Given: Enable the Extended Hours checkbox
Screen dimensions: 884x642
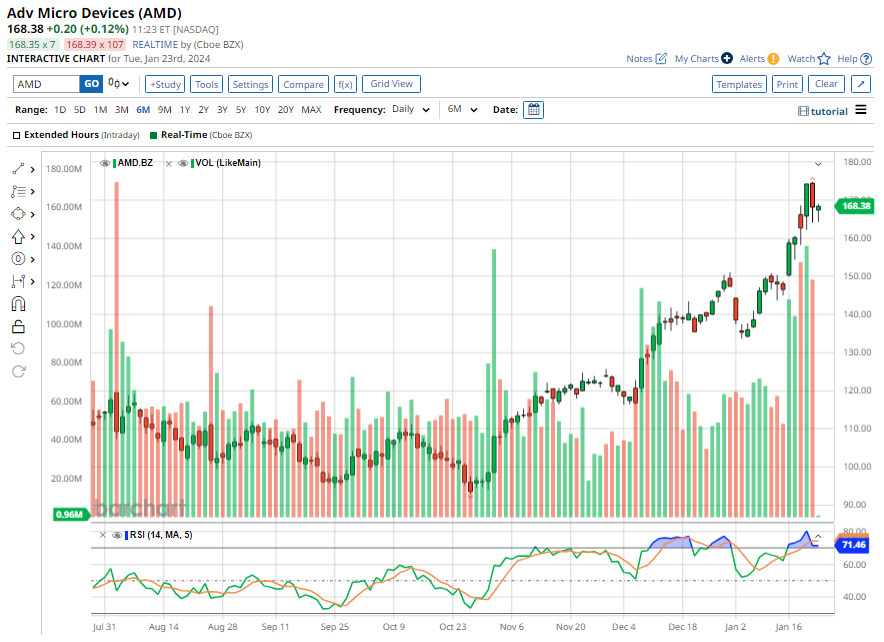Looking at the screenshot, I should (x=17, y=134).
